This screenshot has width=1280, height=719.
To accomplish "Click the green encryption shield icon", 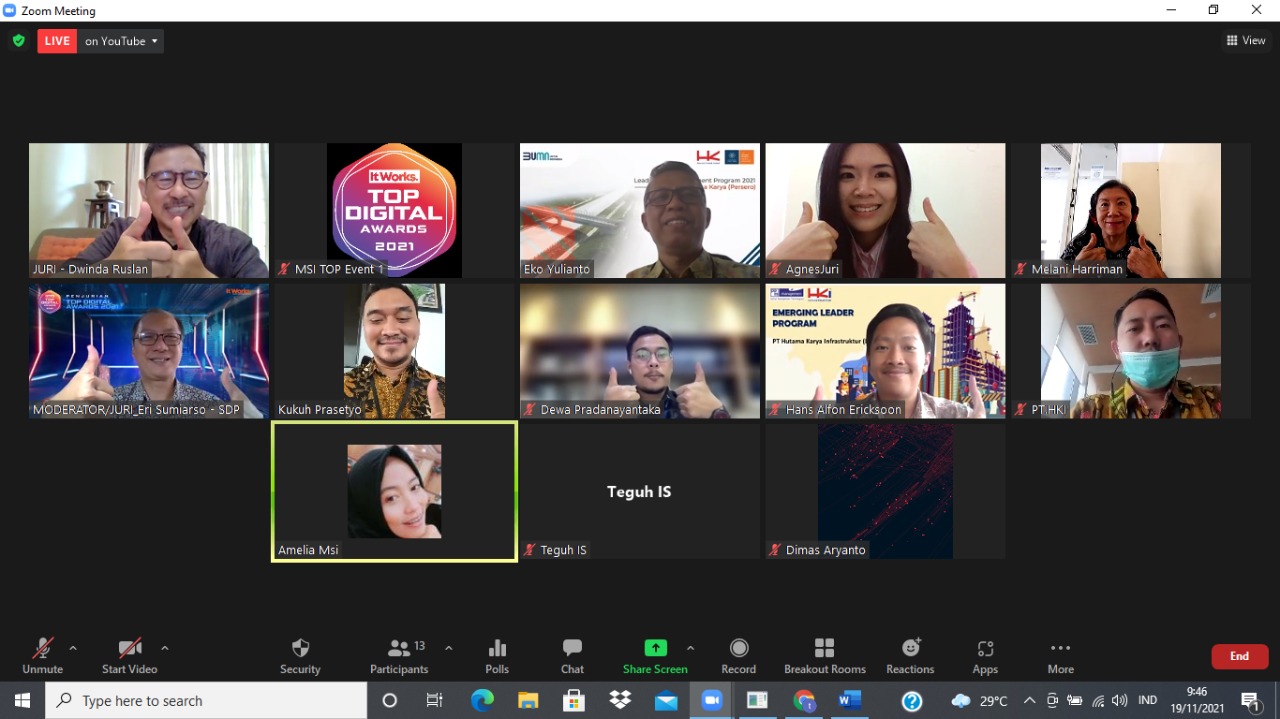I will pyautogui.click(x=18, y=41).
